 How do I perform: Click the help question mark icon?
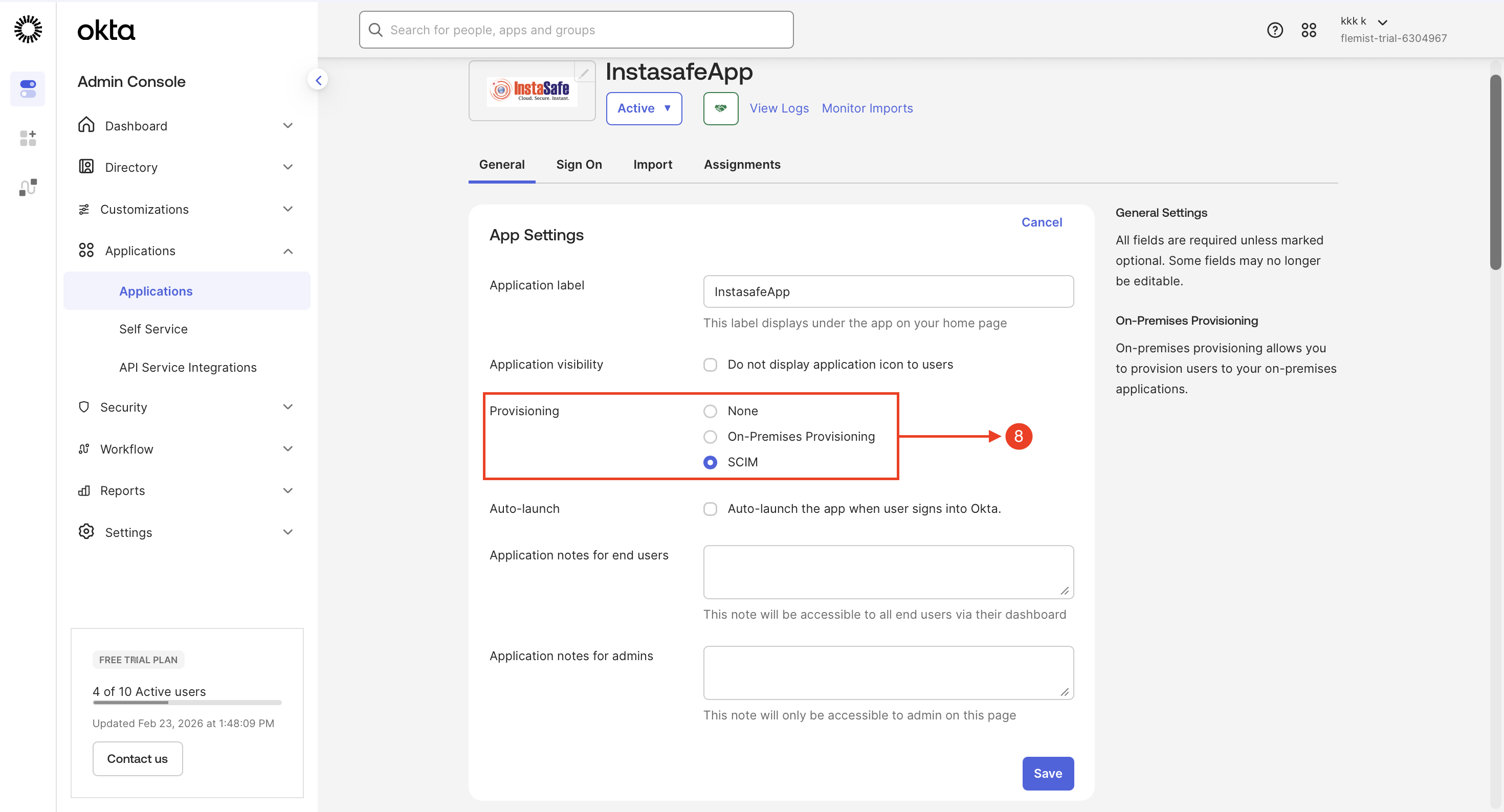1274,30
